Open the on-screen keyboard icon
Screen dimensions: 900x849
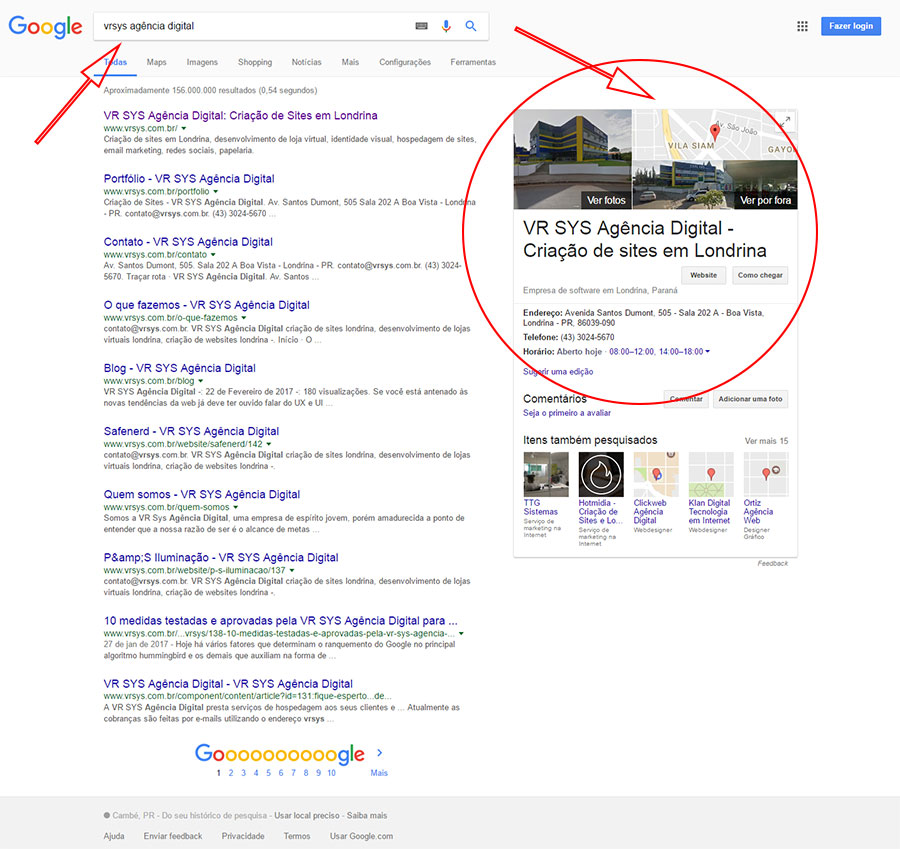click(421, 26)
